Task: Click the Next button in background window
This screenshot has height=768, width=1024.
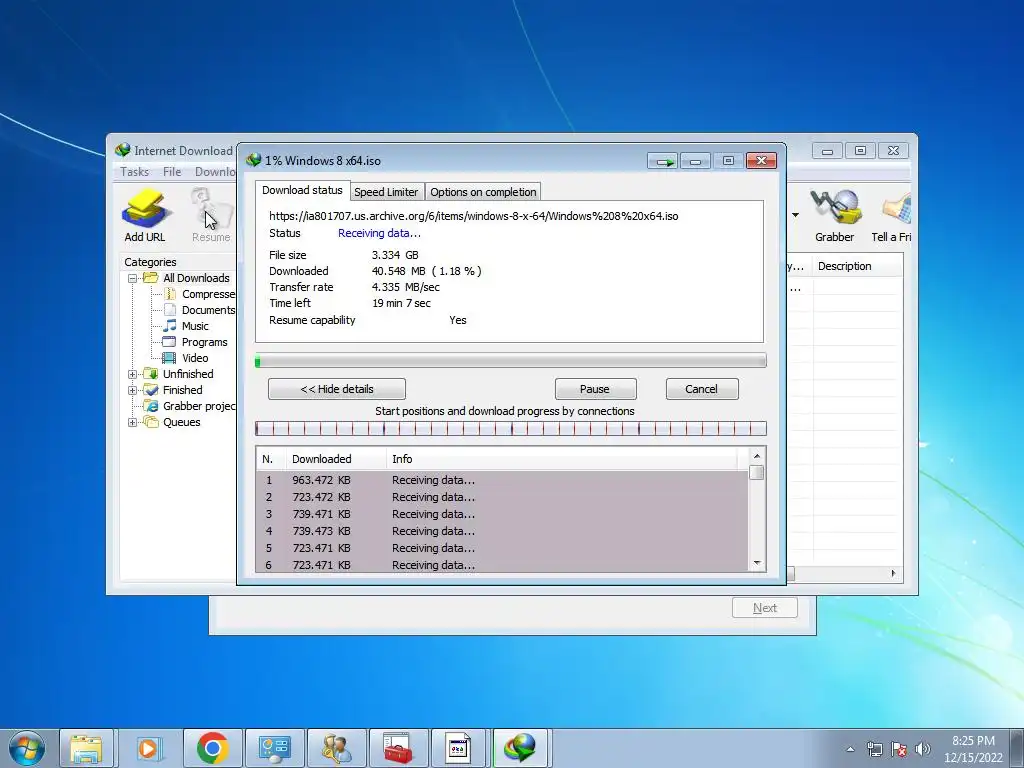Action: point(765,608)
